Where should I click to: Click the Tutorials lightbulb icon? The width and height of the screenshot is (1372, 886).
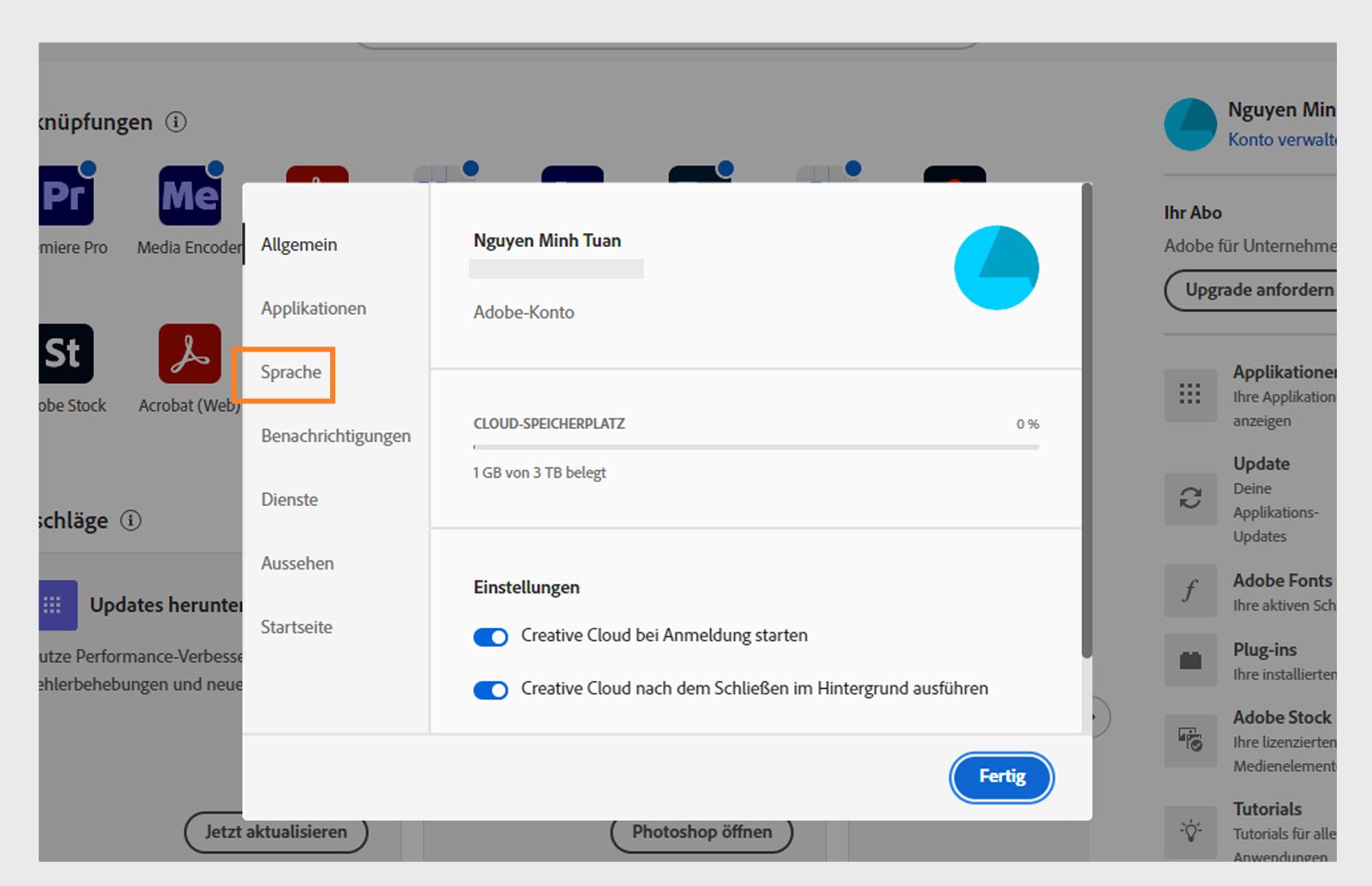(x=1190, y=831)
